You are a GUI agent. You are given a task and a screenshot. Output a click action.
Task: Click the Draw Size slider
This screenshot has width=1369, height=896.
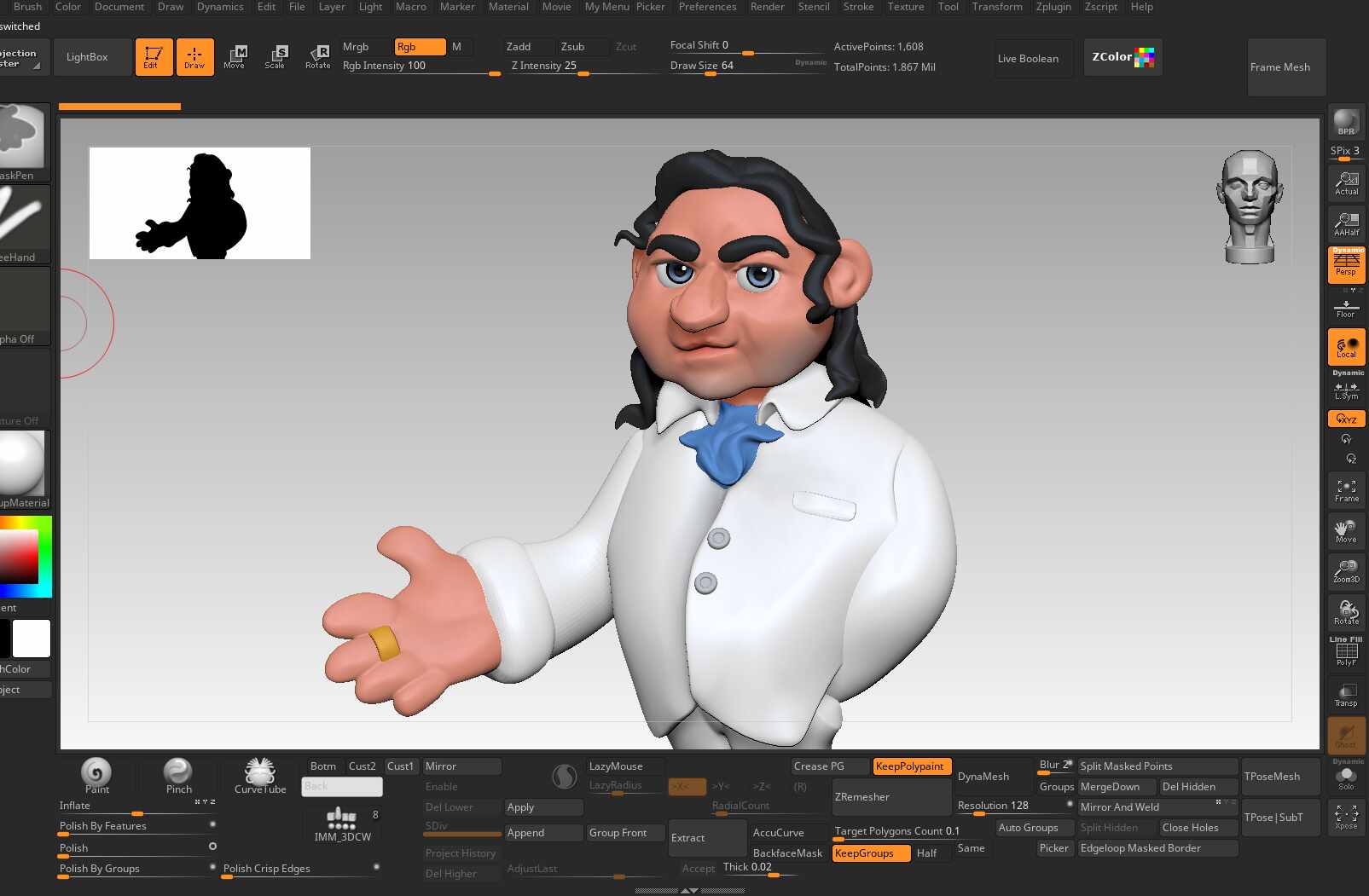[747, 66]
